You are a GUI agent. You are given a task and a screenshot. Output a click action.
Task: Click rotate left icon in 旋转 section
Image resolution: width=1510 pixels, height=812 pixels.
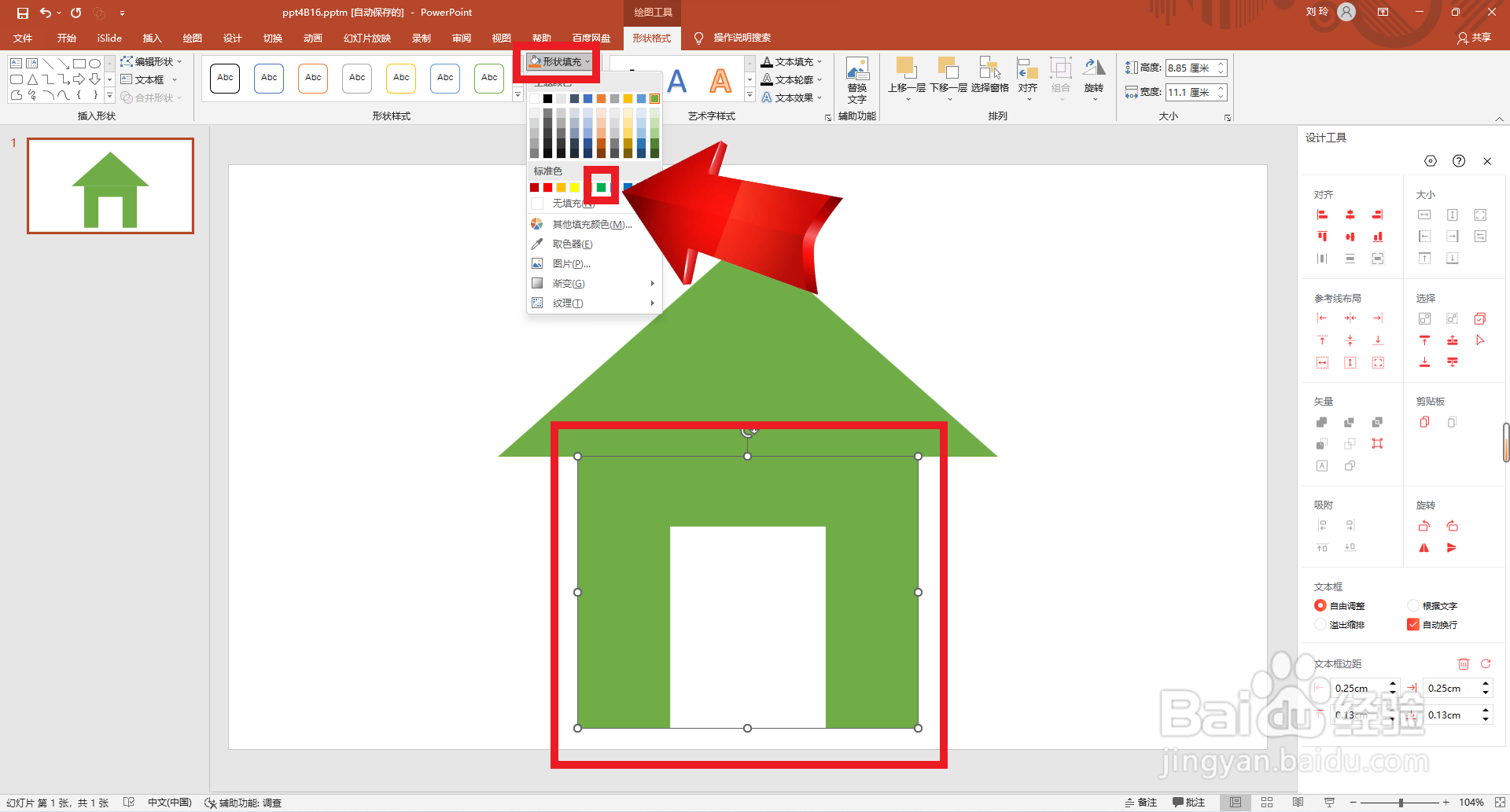click(1424, 526)
